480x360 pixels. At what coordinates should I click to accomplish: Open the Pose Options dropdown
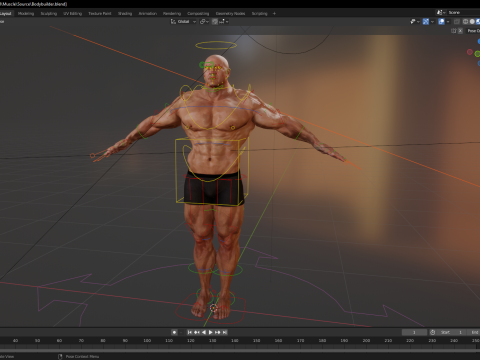coord(473,31)
